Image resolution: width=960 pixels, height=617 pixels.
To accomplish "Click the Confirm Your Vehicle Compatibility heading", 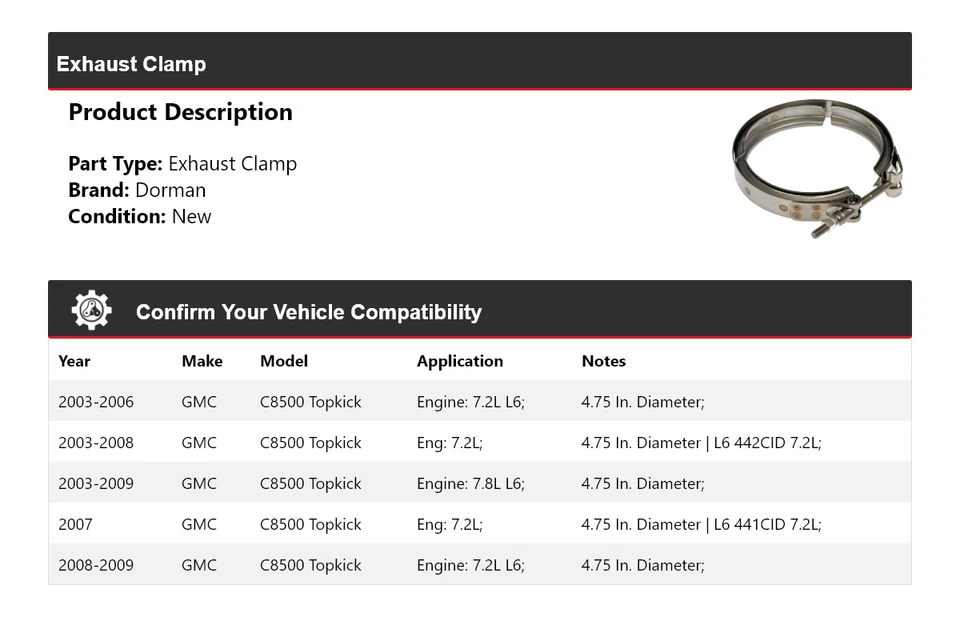I will coord(308,312).
